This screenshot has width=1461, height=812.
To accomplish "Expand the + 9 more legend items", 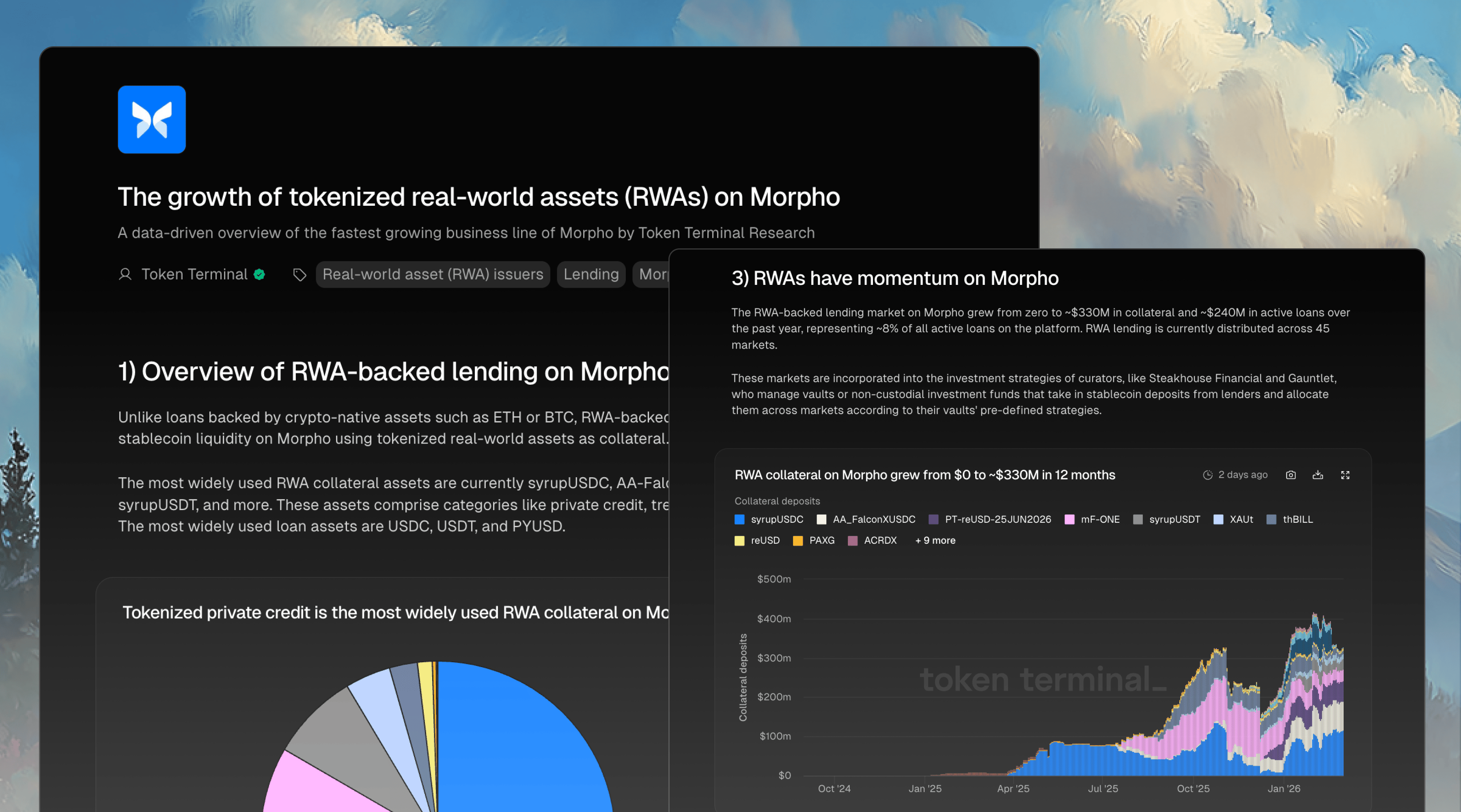I will click(935, 541).
